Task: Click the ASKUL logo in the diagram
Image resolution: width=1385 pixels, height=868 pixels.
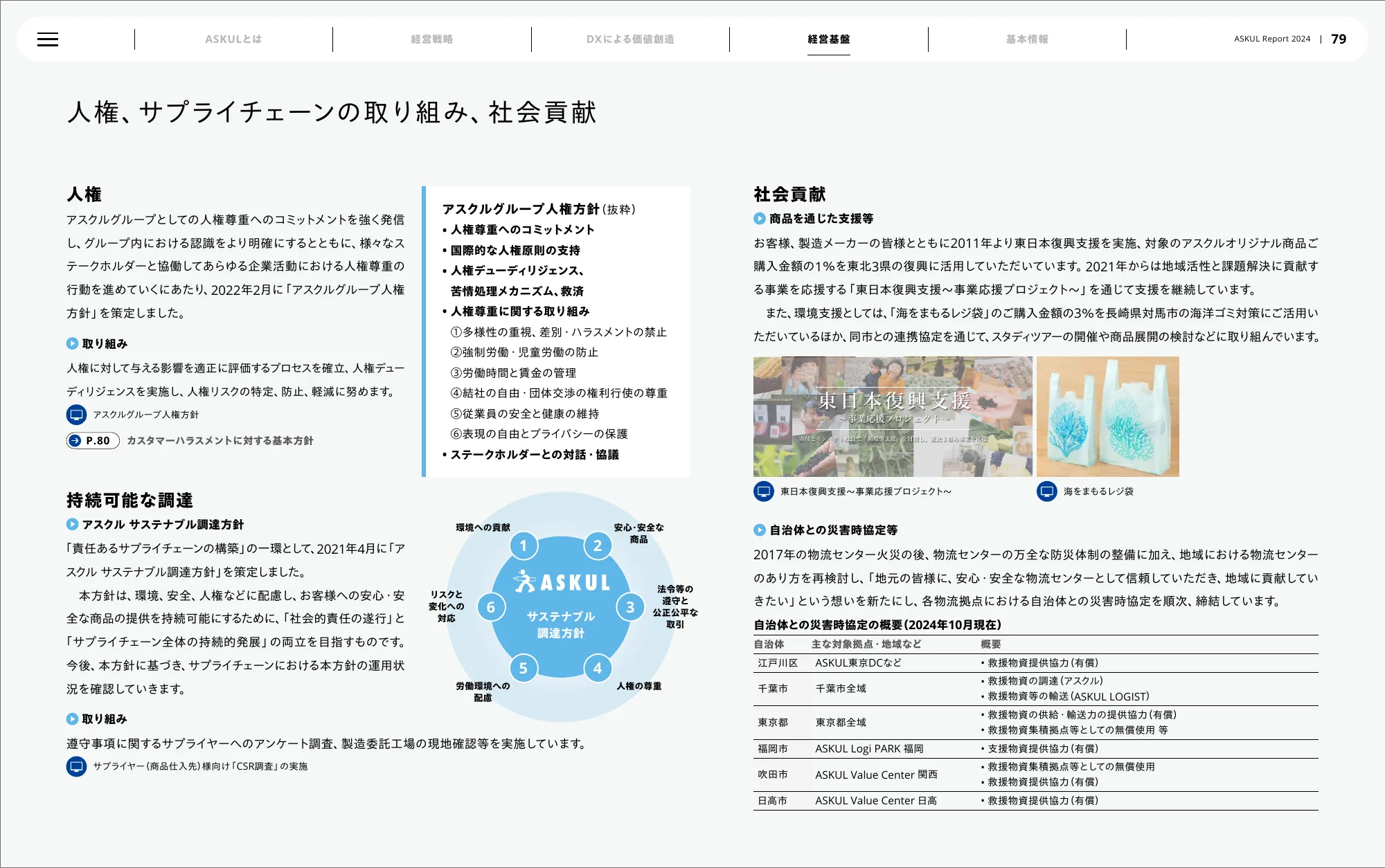Action: 562,582
